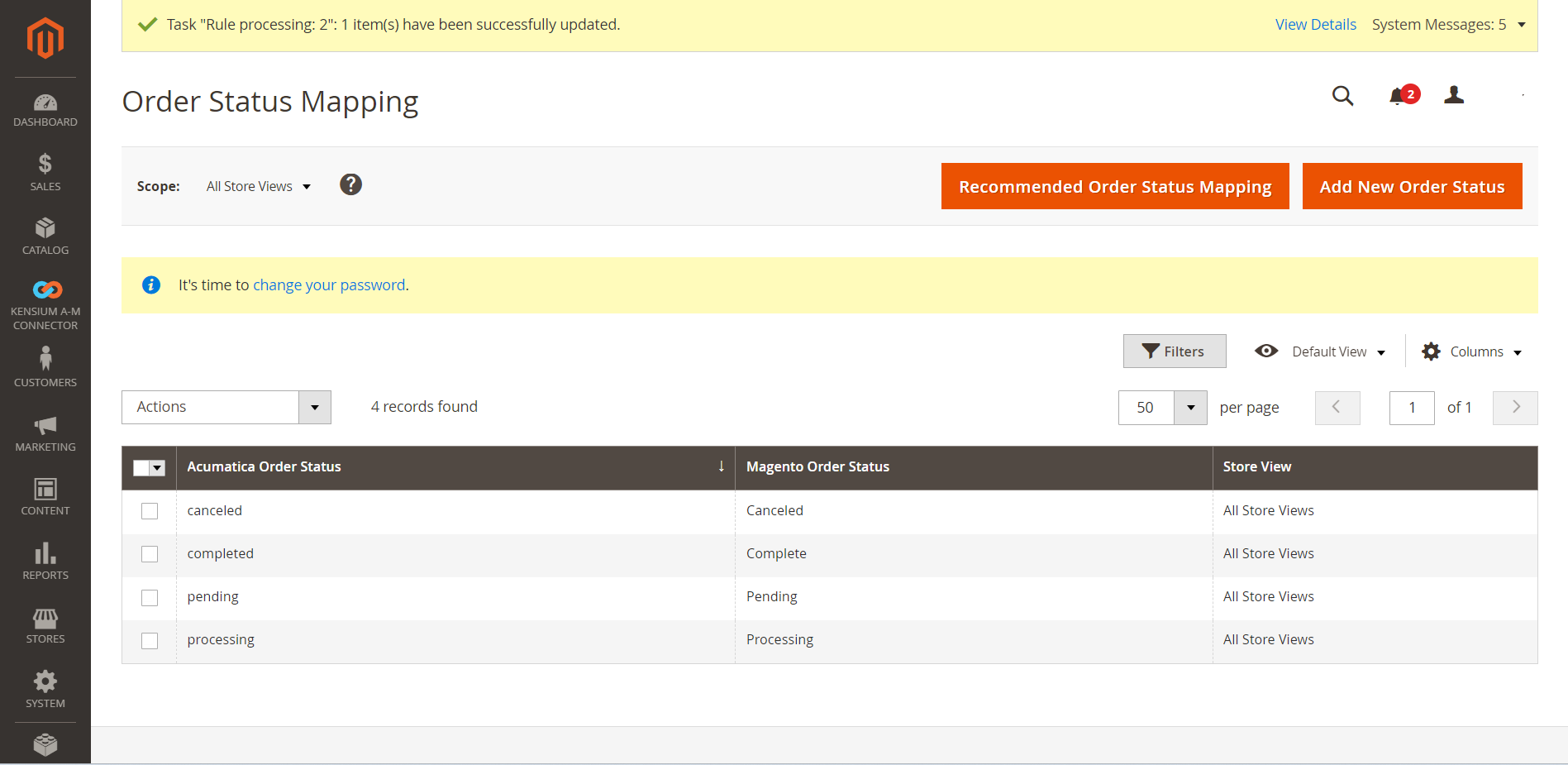The height and width of the screenshot is (765, 1568).
Task: Follow the change your password link
Action: click(329, 284)
